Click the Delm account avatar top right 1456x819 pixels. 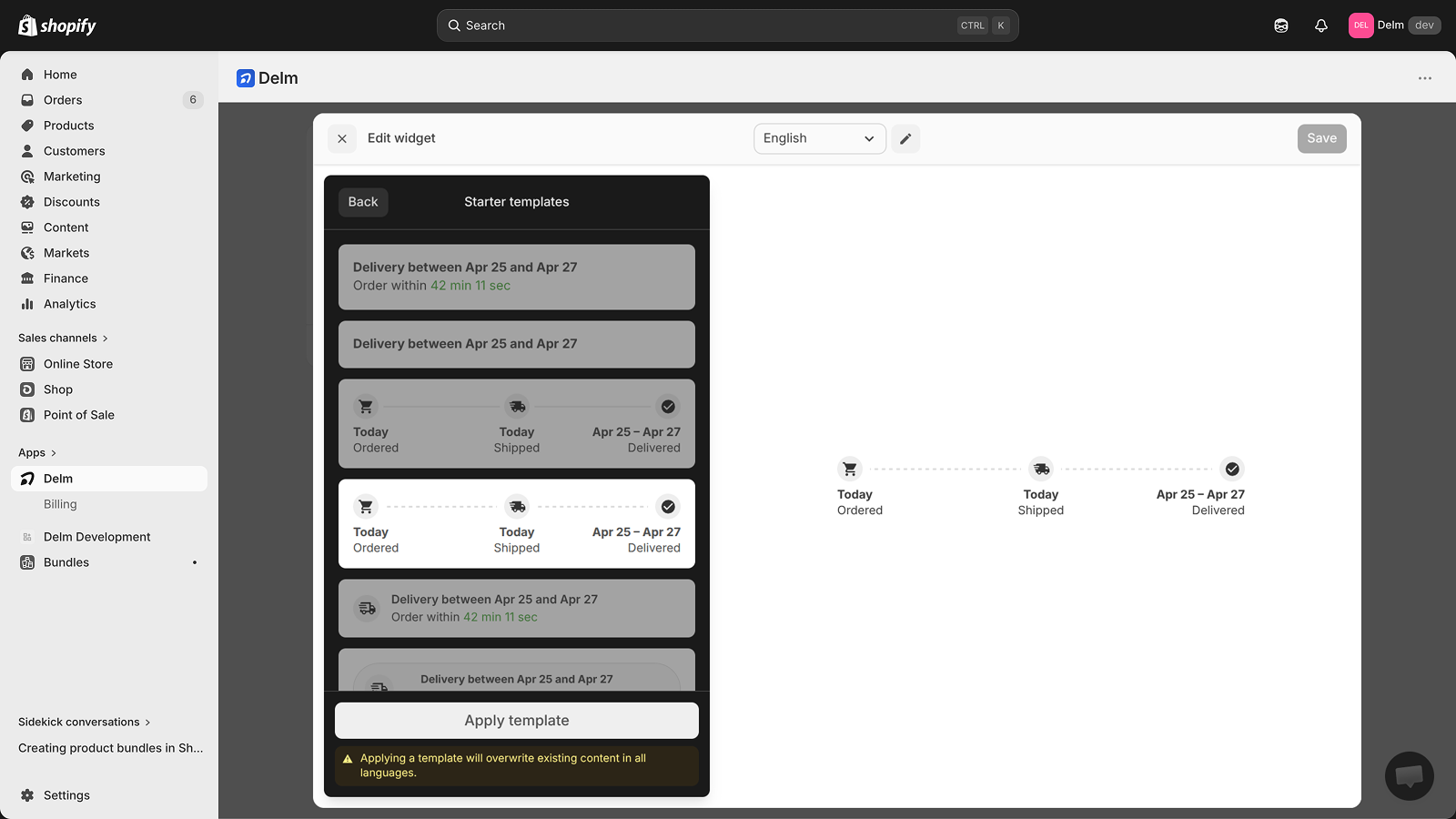[1360, 25]
